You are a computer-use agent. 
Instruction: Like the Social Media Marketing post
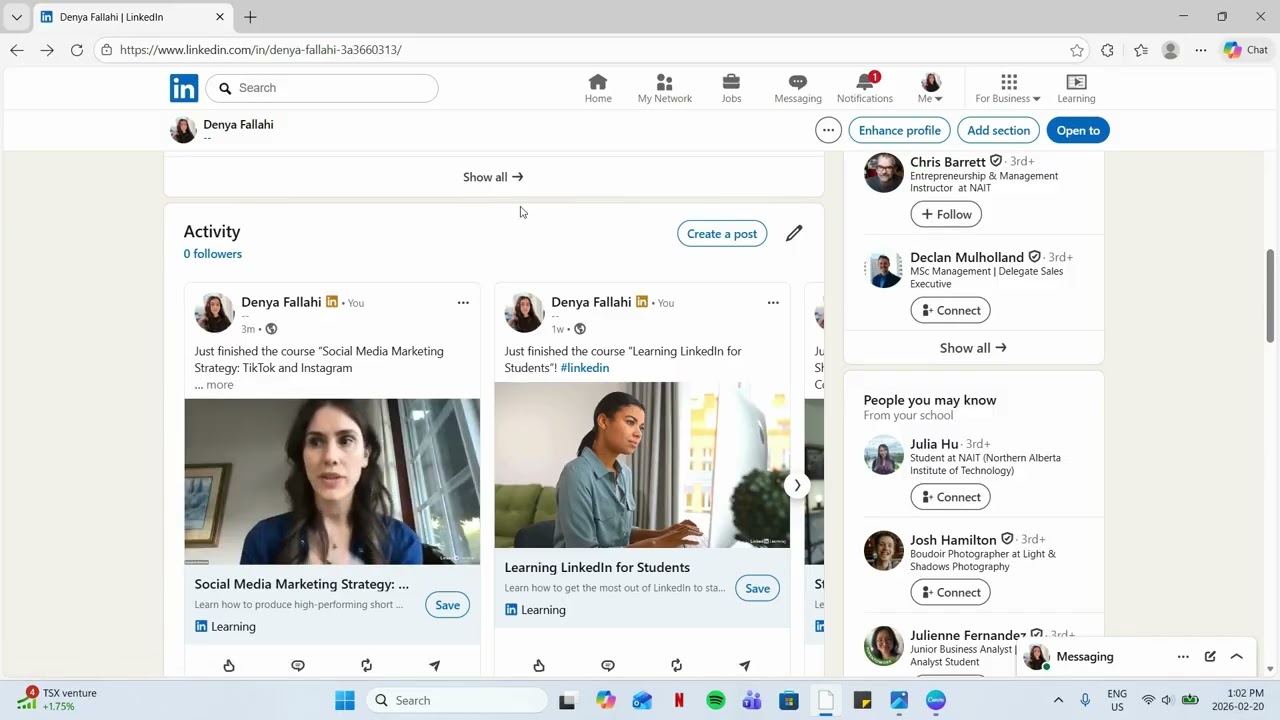coord(229,665)
